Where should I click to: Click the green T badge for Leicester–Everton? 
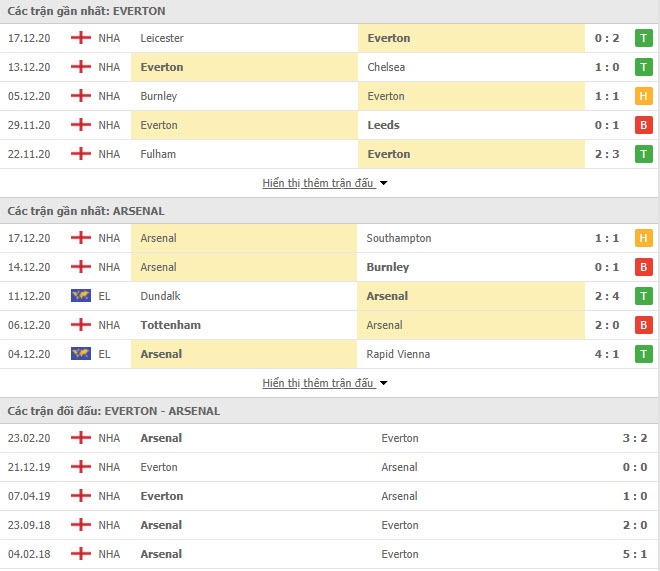click(x=644, y=38)
